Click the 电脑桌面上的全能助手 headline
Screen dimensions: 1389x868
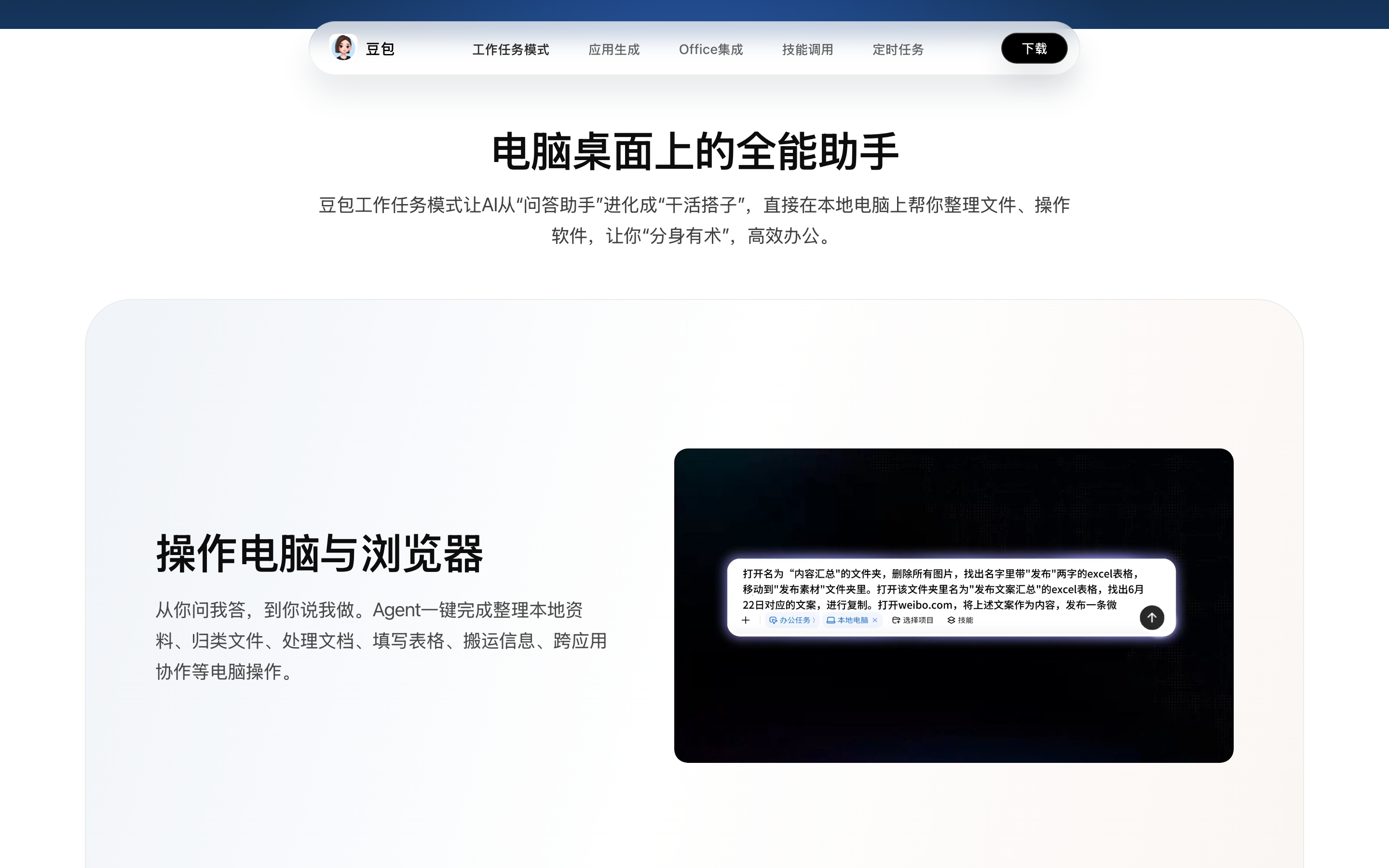[695, 151]
